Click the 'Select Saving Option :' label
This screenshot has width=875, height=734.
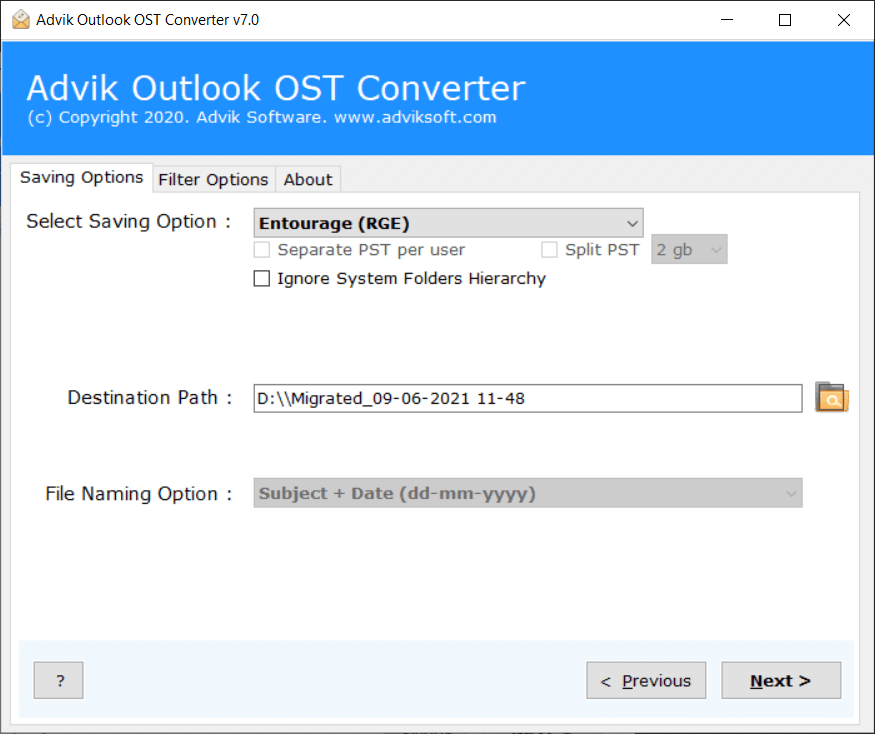point(129,222)
